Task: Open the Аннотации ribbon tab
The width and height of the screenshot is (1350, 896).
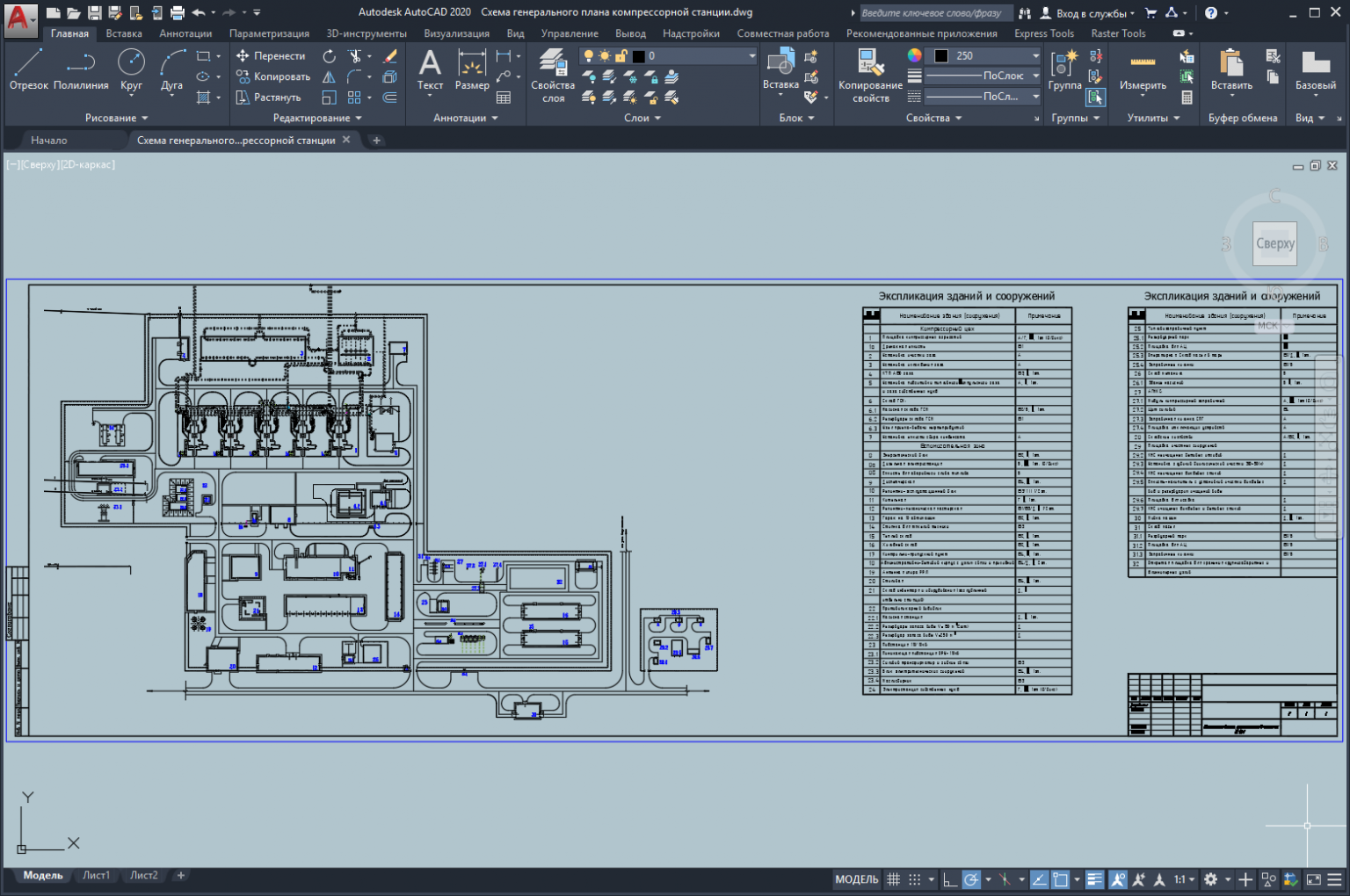Action: tap(185, 33)
